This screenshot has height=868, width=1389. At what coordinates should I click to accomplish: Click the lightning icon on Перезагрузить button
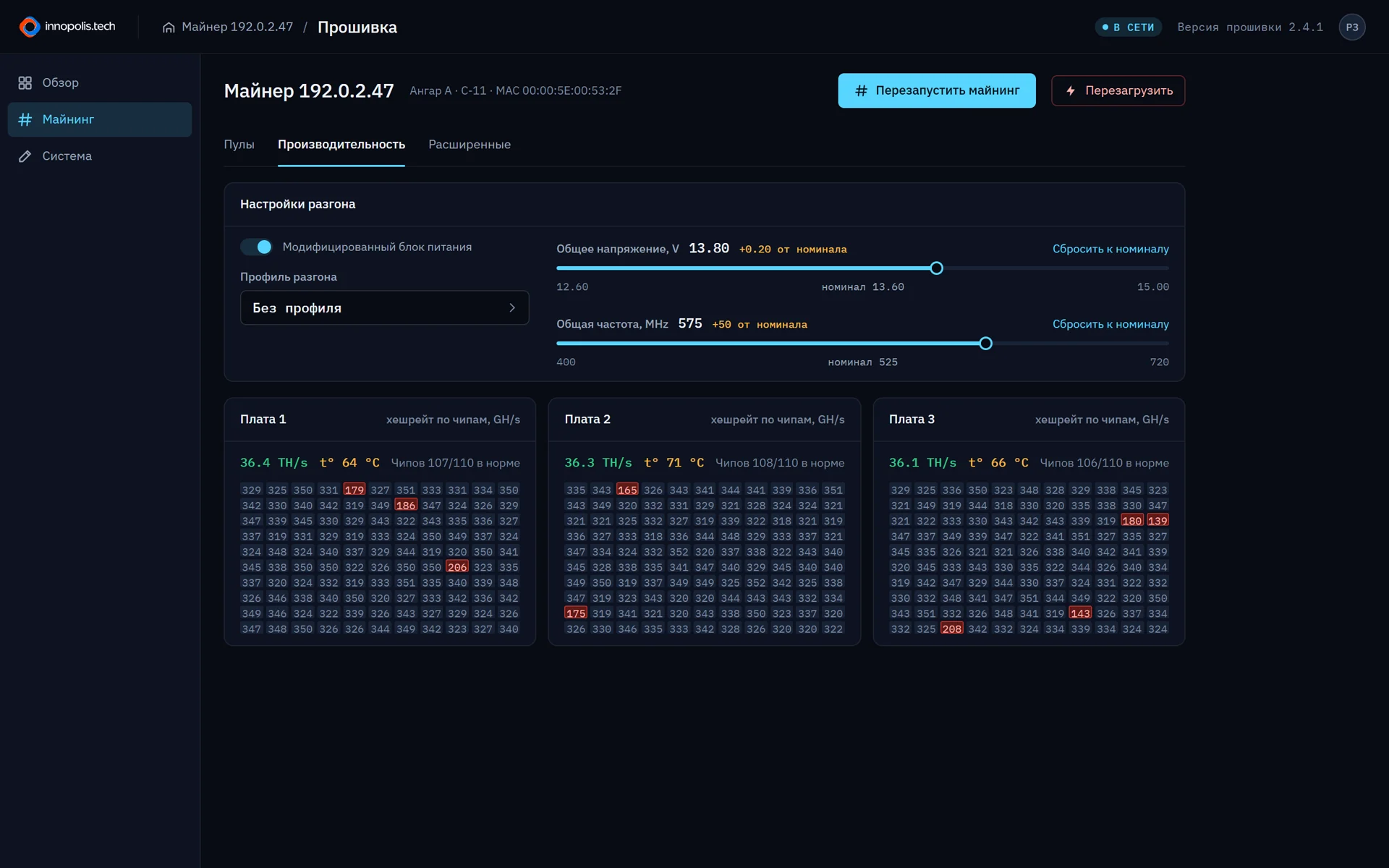coord(1071,90)
